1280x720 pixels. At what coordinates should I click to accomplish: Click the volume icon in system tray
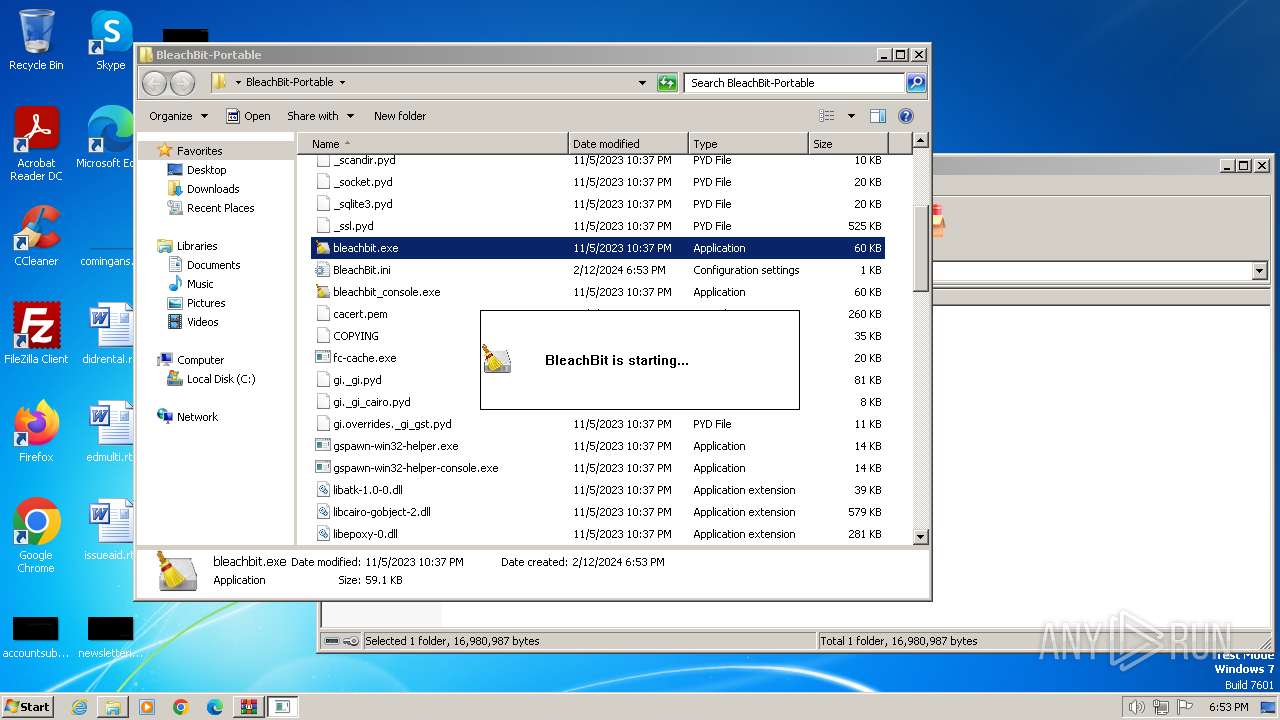[1135, 707]
